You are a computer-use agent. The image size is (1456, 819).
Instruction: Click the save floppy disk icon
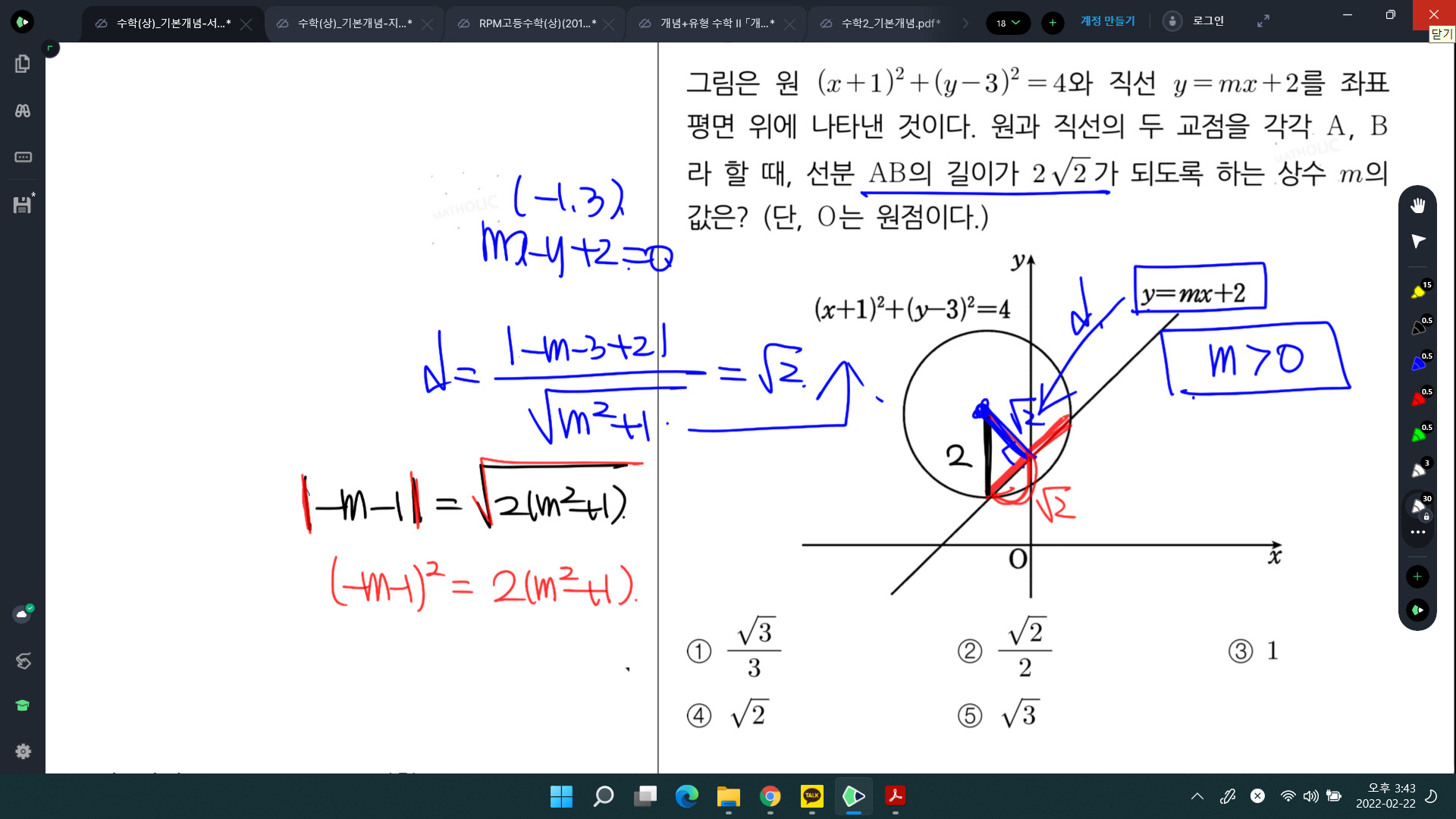tap(22, 205)
